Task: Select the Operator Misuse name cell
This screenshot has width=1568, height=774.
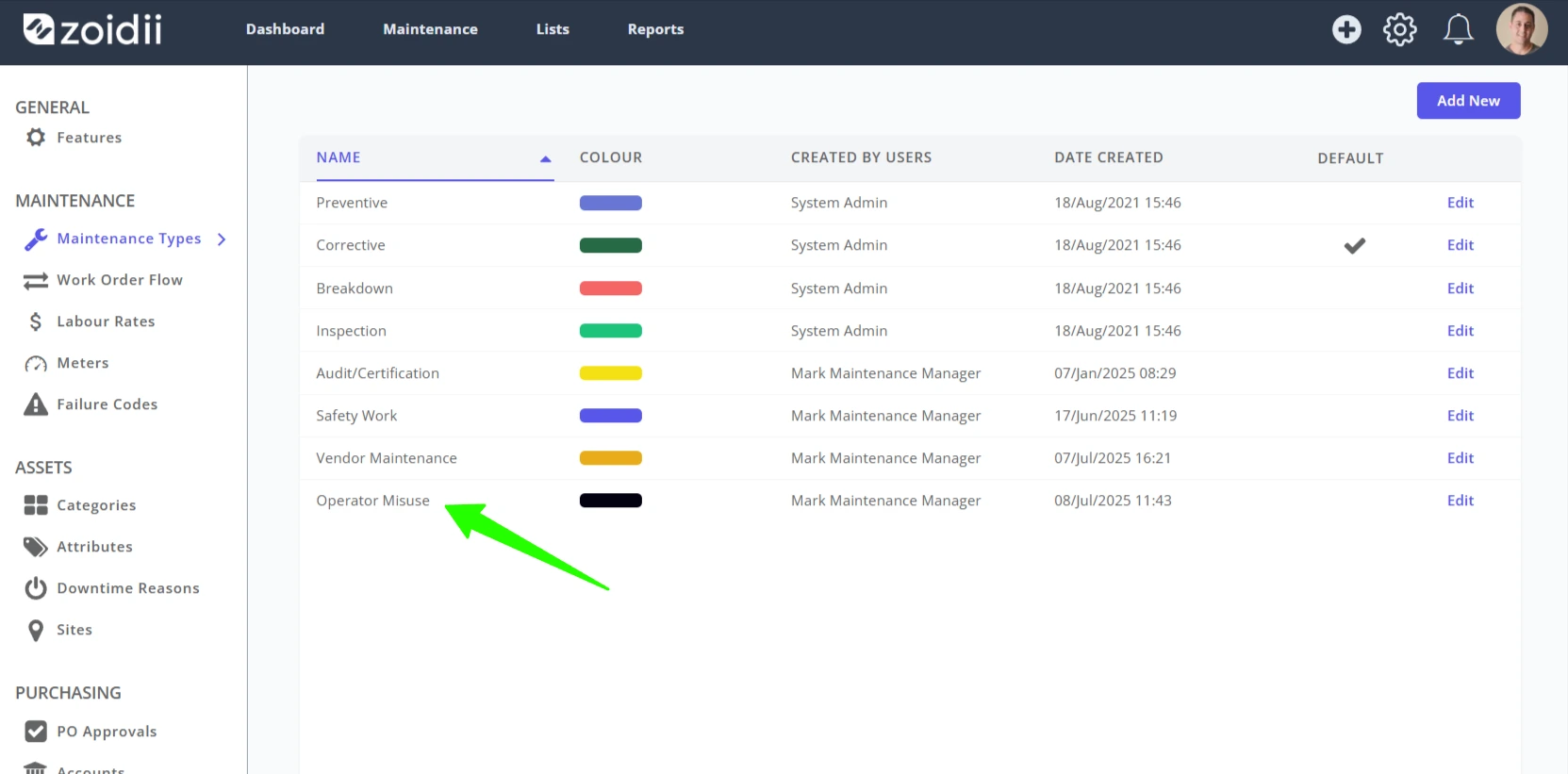Action: [x=372, y=501]
